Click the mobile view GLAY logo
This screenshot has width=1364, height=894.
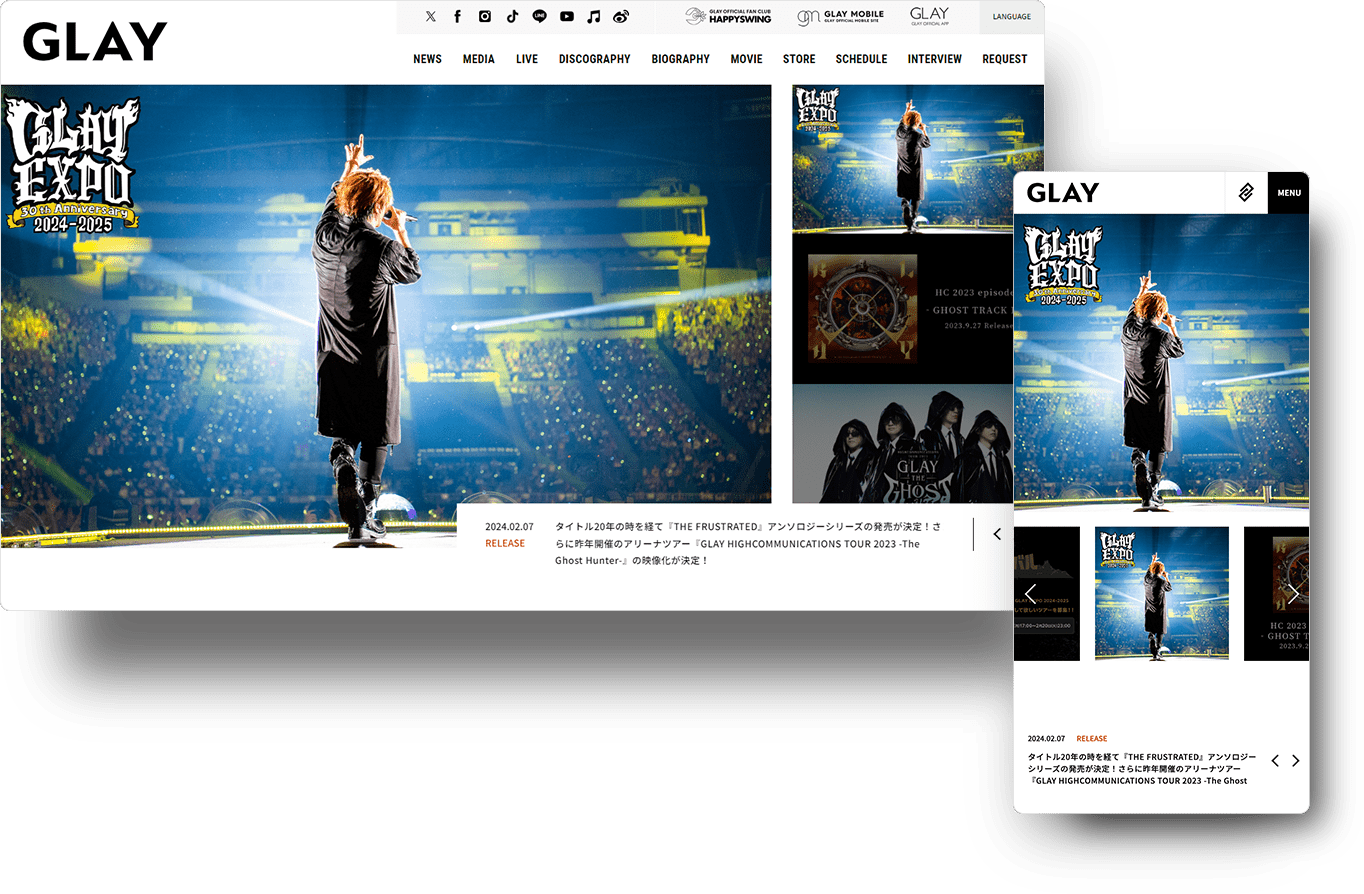point(1062,193)
